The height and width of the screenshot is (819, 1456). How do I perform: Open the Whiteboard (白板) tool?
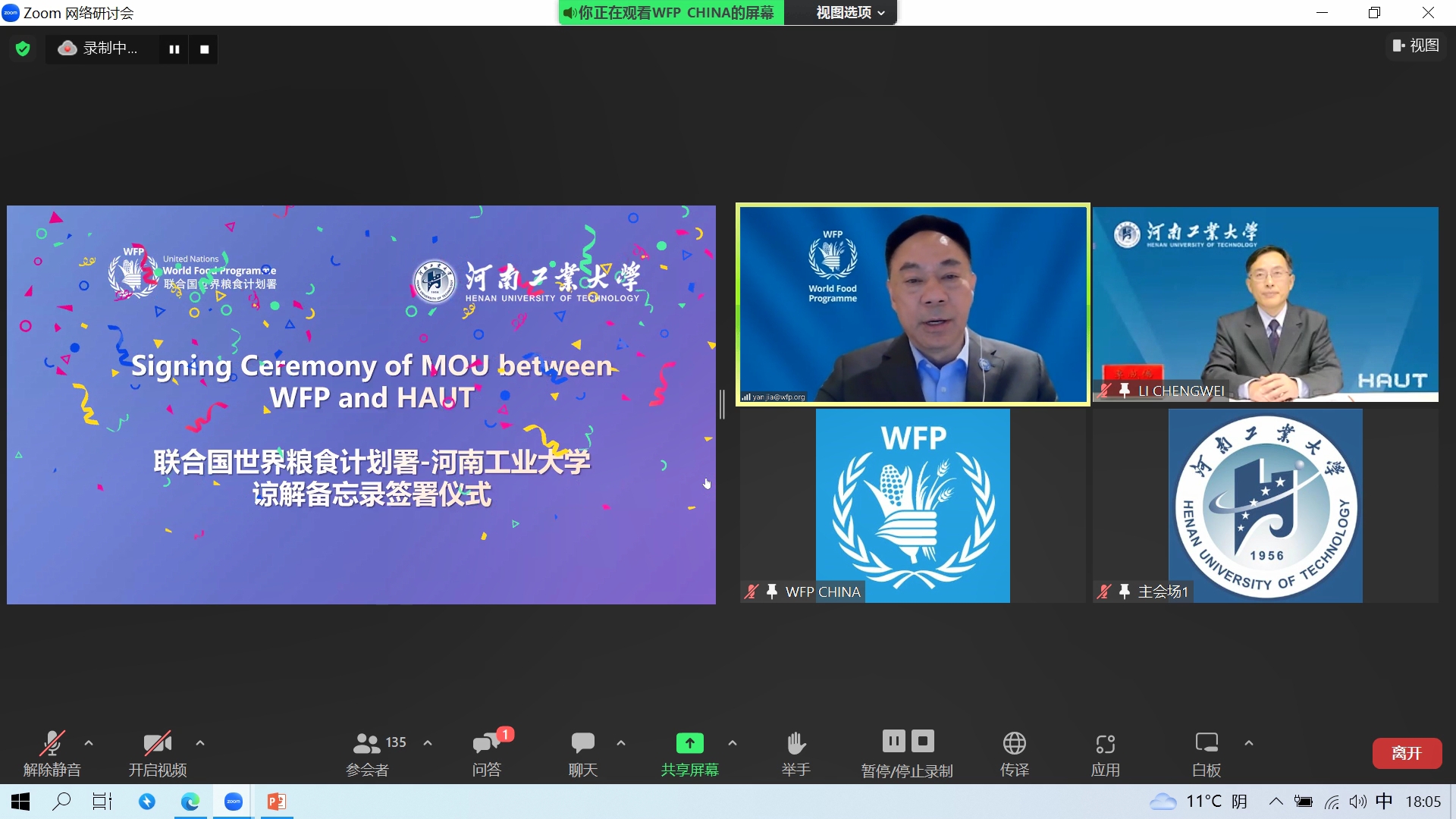click(x=1206, y=743)
